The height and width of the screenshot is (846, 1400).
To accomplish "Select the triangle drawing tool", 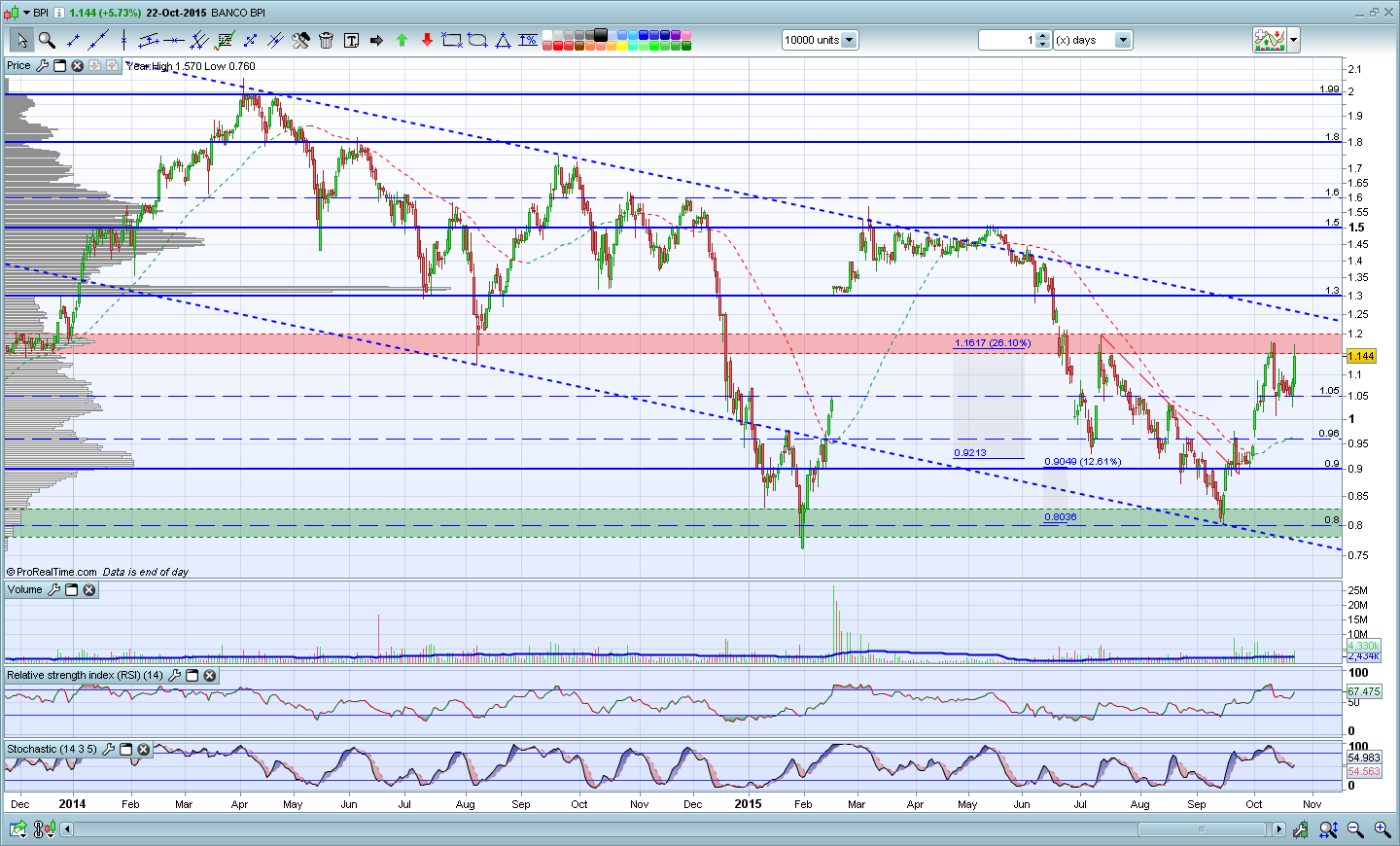I will (503, 40).
